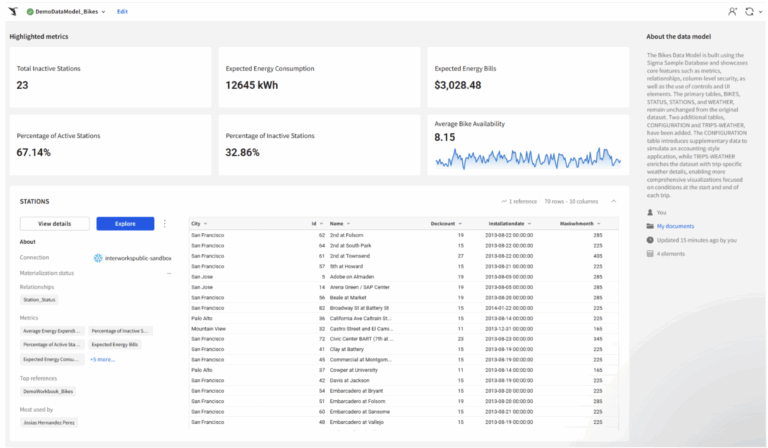Click the refresh data icon

click(749, 11)
